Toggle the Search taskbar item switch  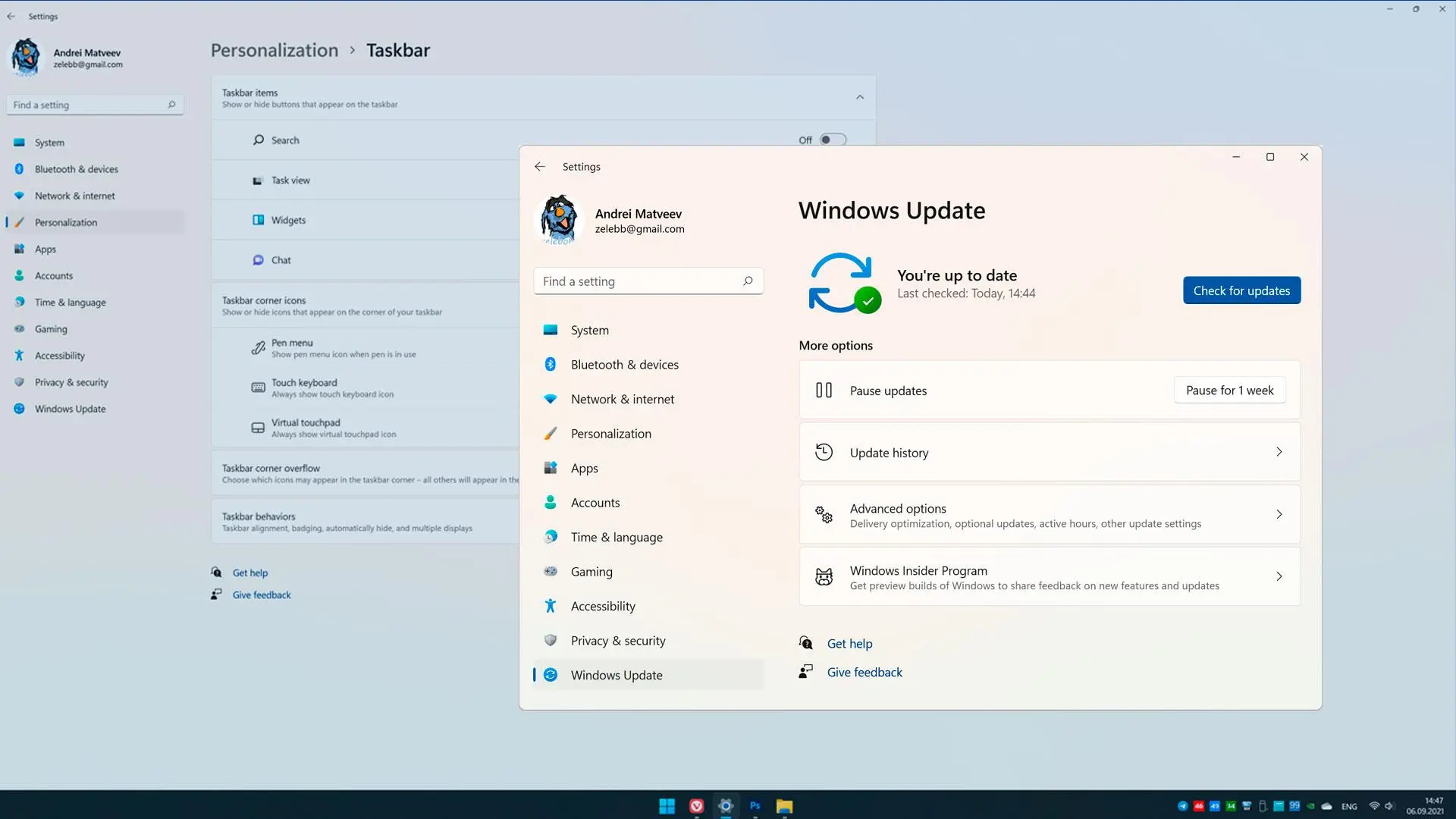pos(833,140)
